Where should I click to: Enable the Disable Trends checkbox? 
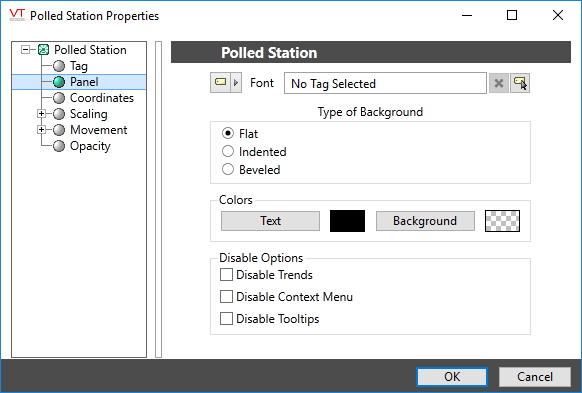(226, 275)
